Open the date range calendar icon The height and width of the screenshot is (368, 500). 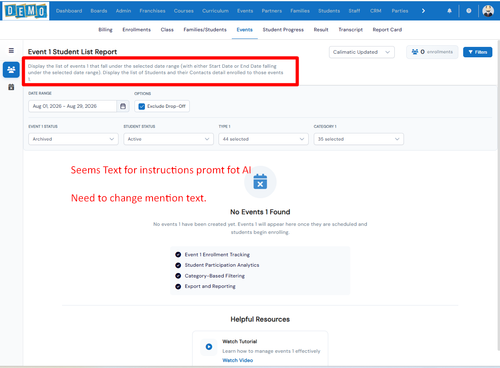coord(123,106)
